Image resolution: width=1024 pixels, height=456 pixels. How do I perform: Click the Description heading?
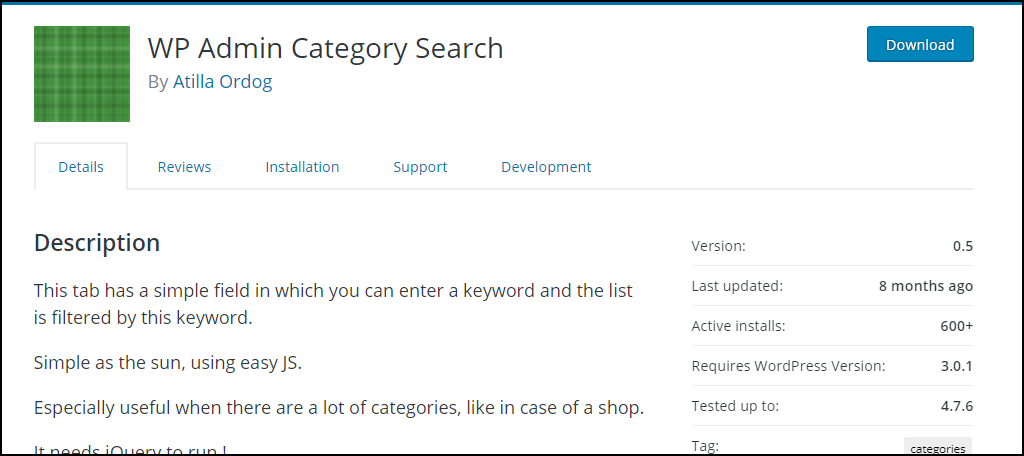pos(97,242)
